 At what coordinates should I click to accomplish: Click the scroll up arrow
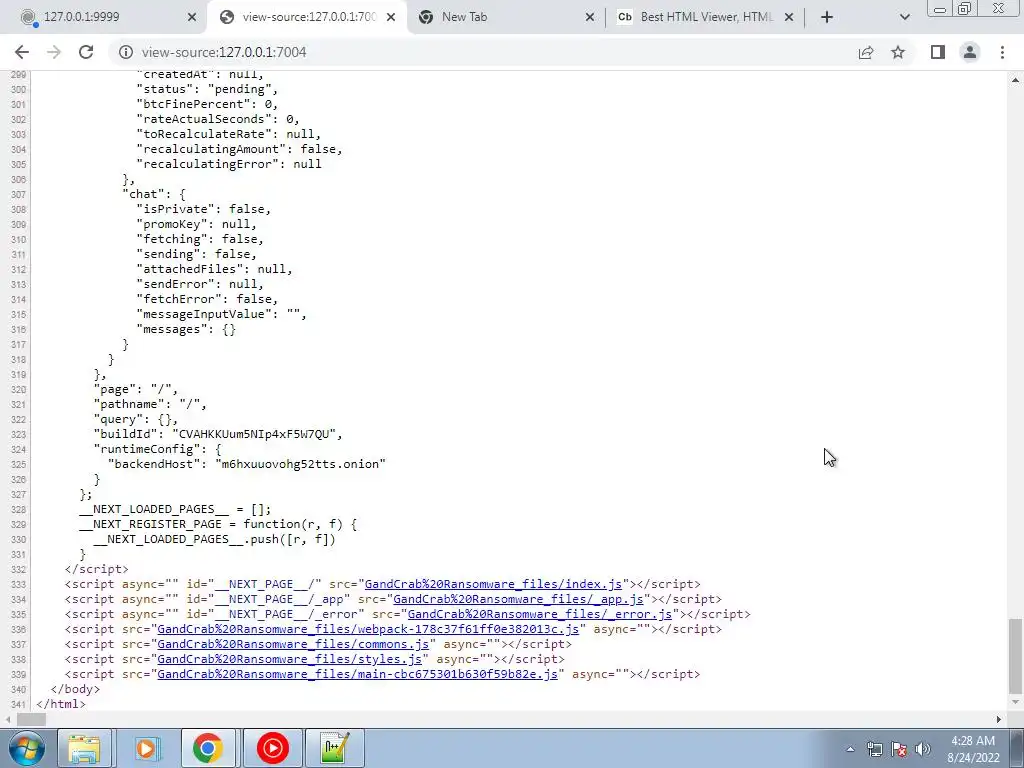pyautogui.click(x=1015, y=80)
